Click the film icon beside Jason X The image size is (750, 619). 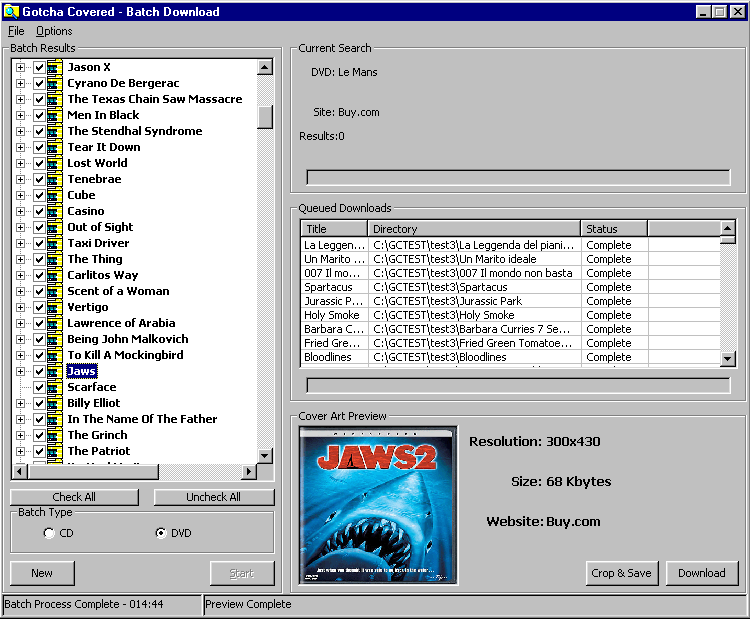point(55,67)
